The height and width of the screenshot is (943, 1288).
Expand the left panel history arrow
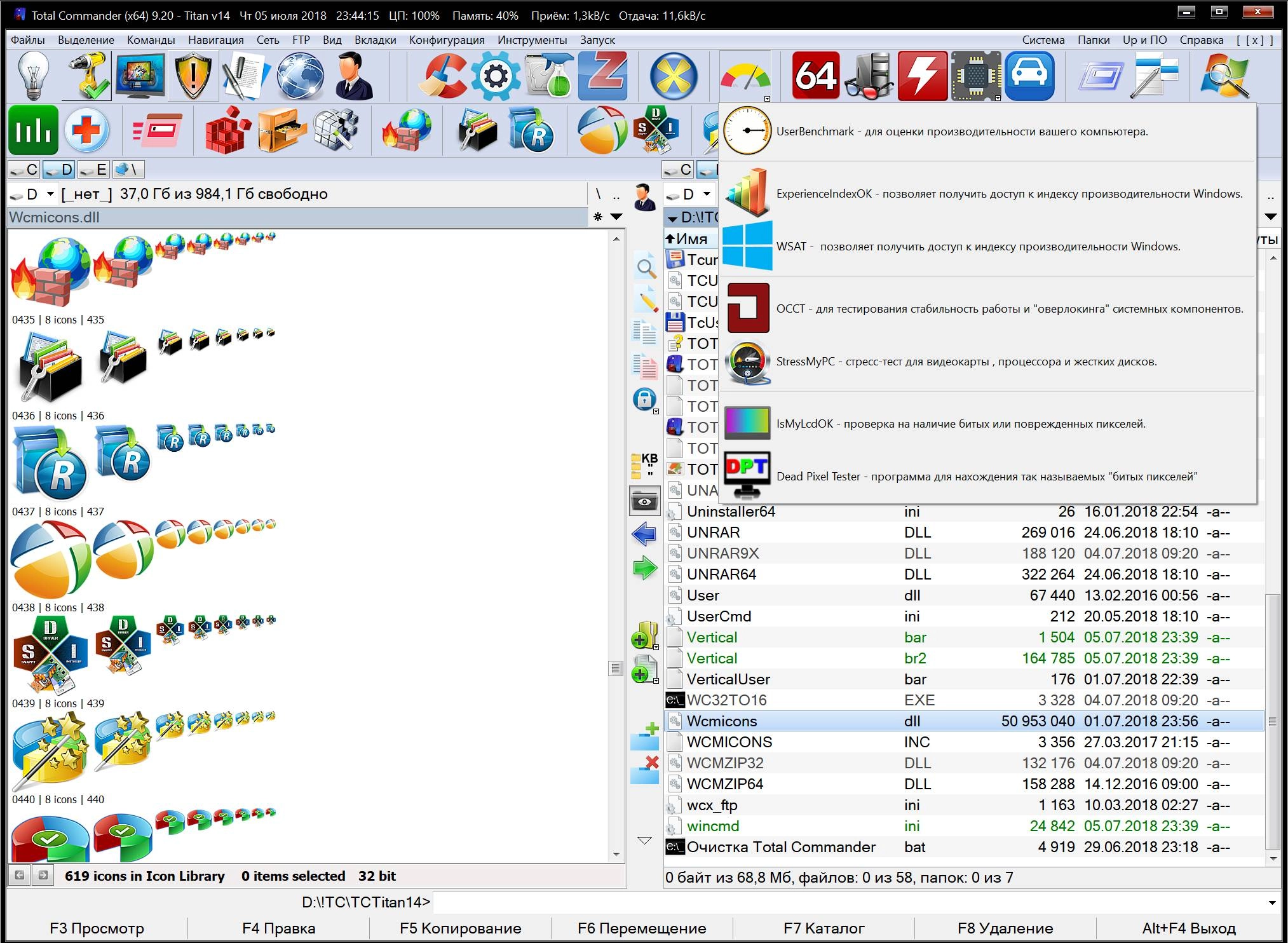tap(616, 217)
